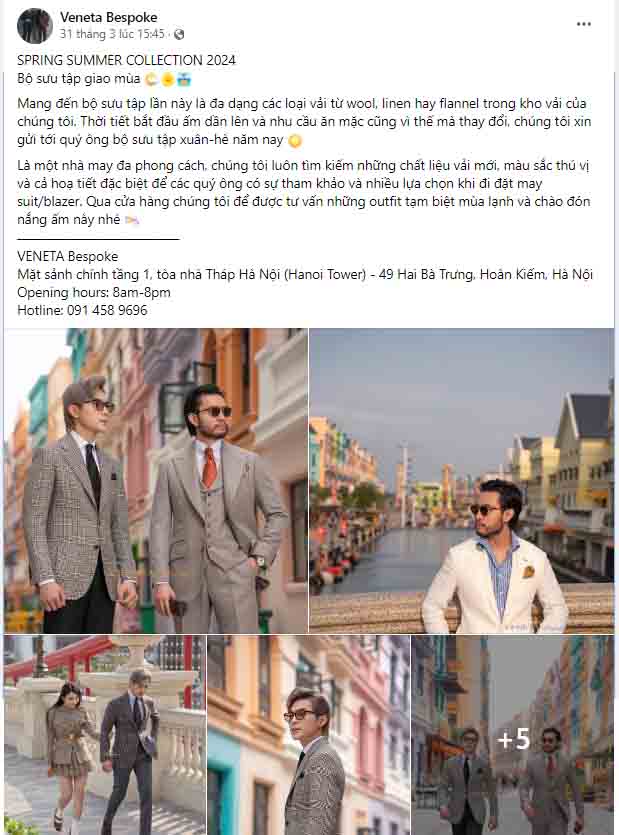Image resolution: width=619 pixels, height=835 pixels.
Task: Click the Opening hours 8am-8pm text
Action: coord(94,293)
